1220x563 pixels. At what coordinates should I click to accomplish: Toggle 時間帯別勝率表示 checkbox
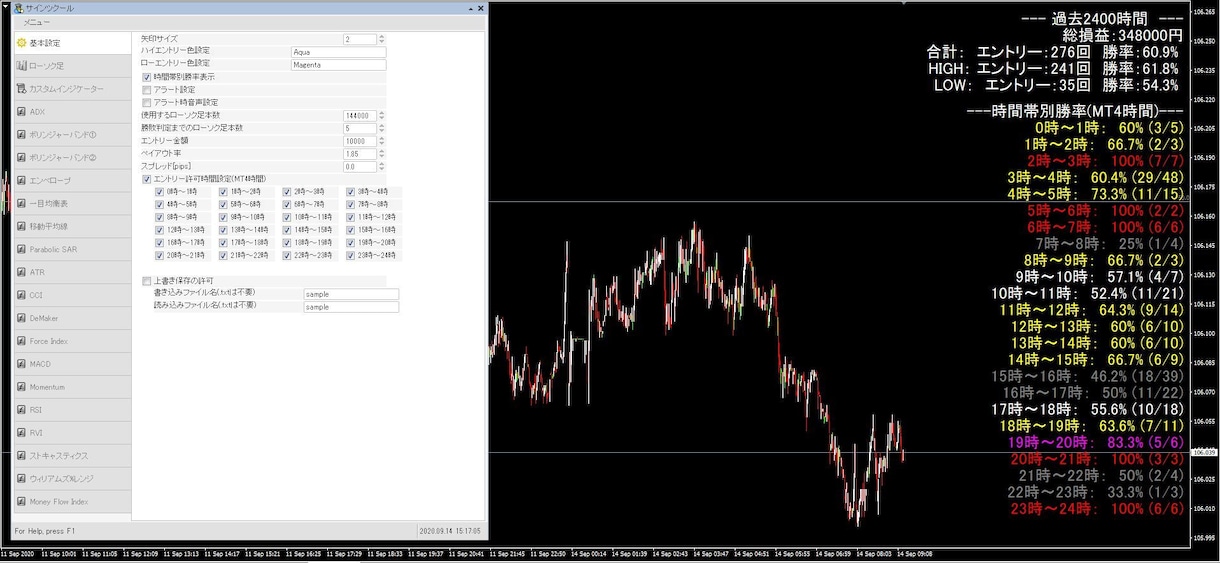point(147,77)
